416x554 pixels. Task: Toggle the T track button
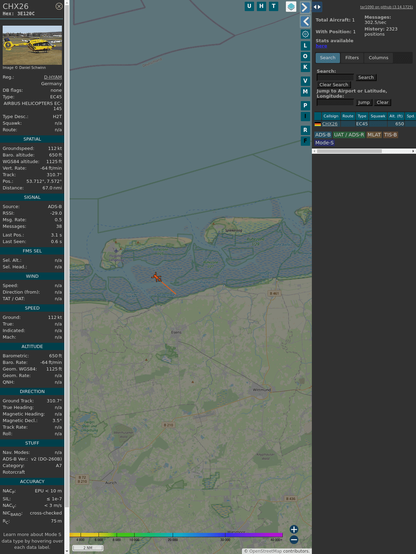(x=273, y=6)
